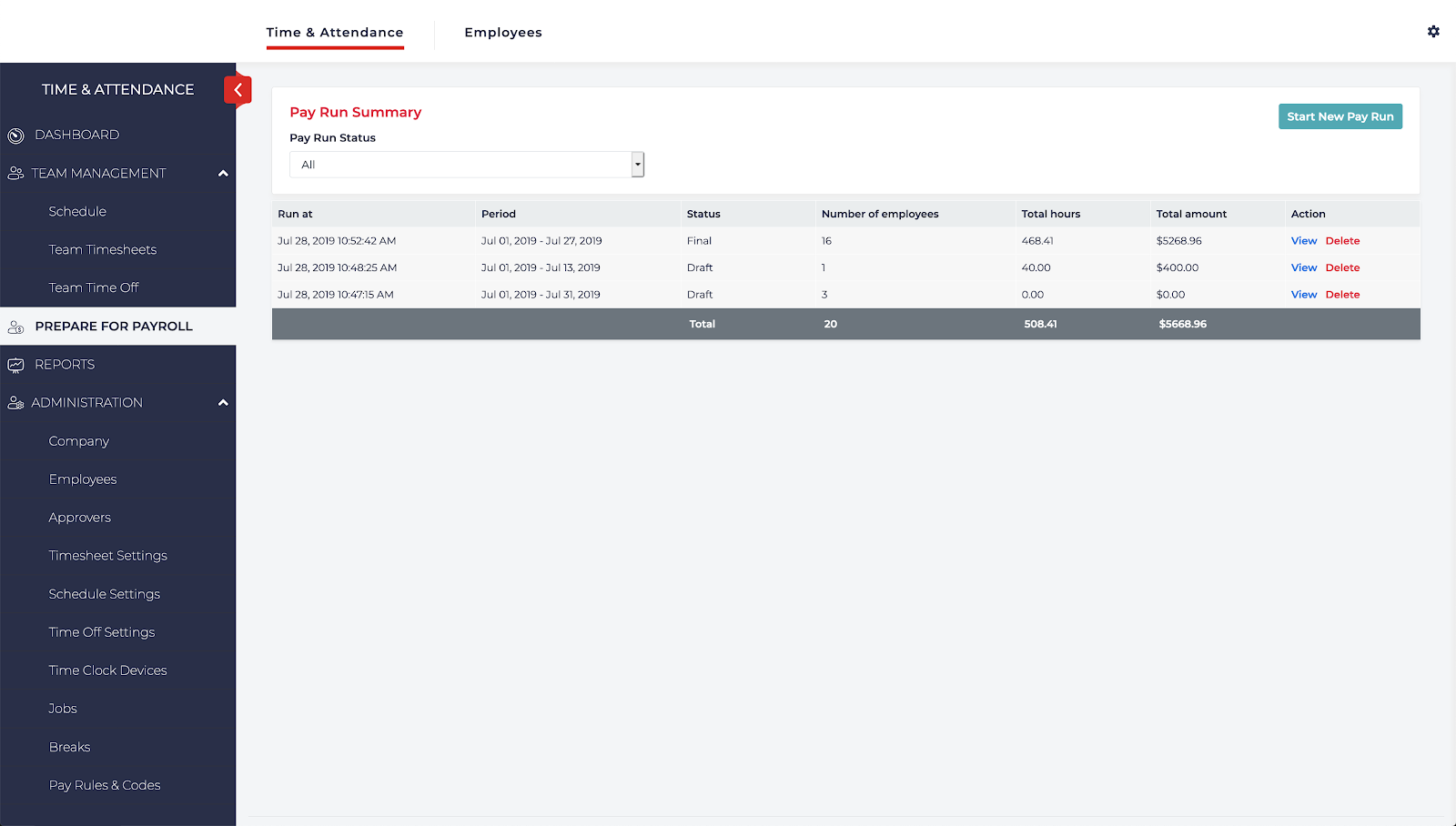View the Final pay run row
The height and width of the screenshot is (826, 1456).
click(x=1303, y=241)
